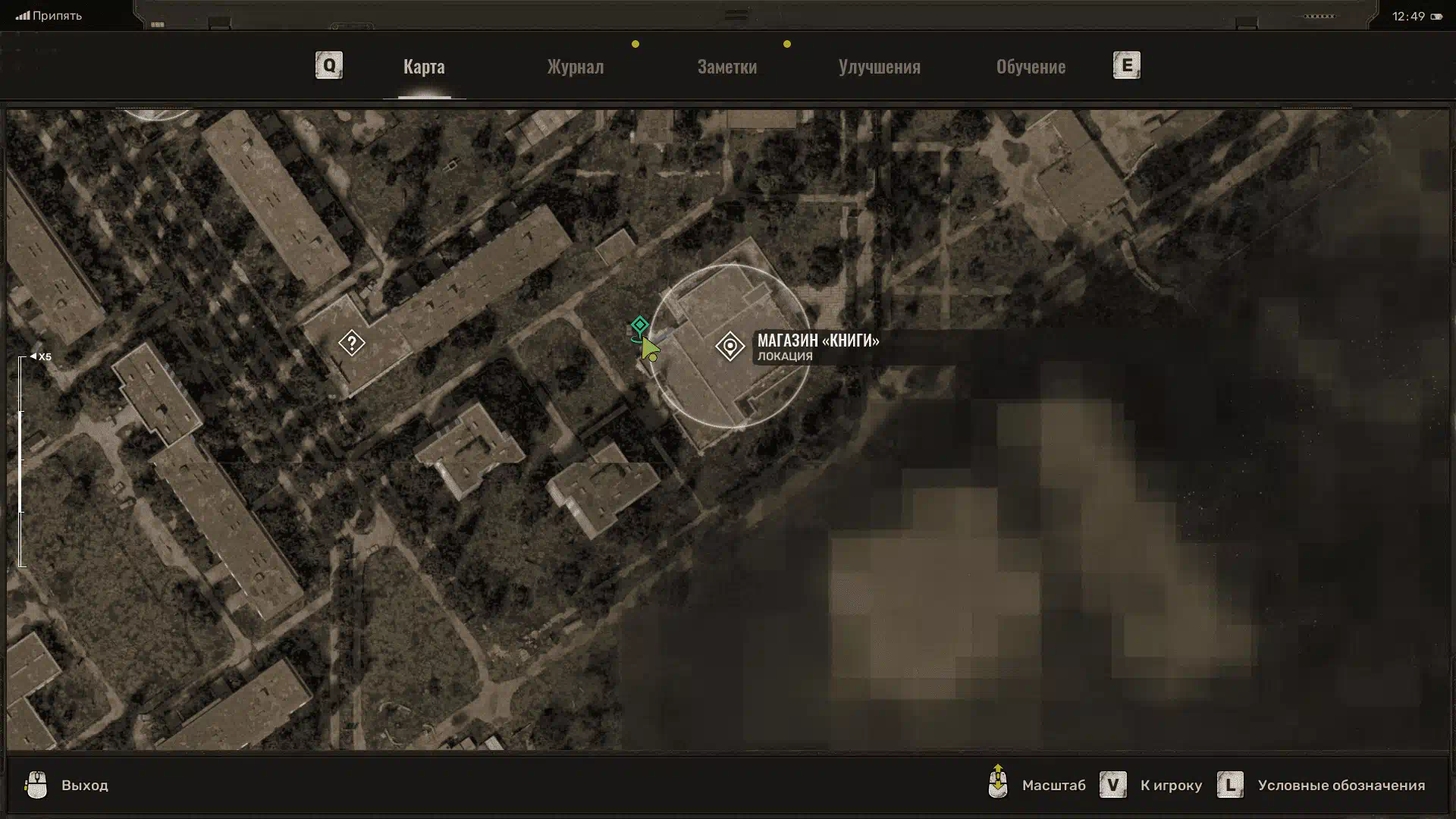Go to the Обучение tab
This screenshot has width=1456, height=819.
coord(1030,67)
